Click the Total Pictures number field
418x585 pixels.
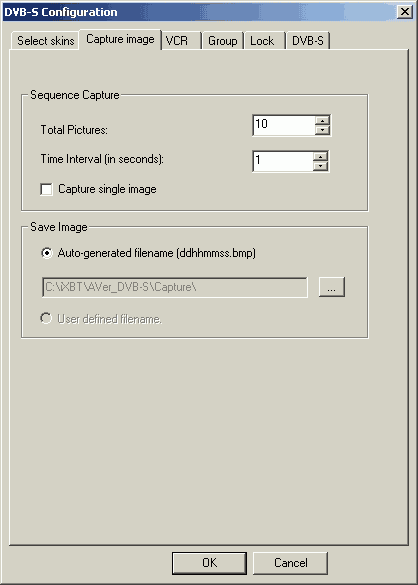coord(284,125)
